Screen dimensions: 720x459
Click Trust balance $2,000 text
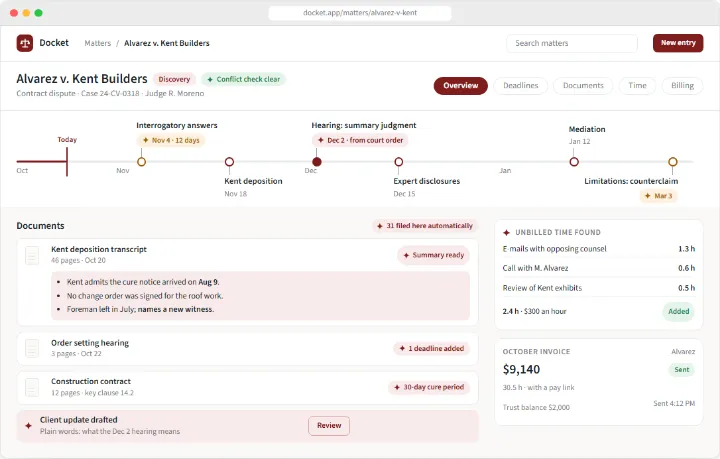coord(536,408)
